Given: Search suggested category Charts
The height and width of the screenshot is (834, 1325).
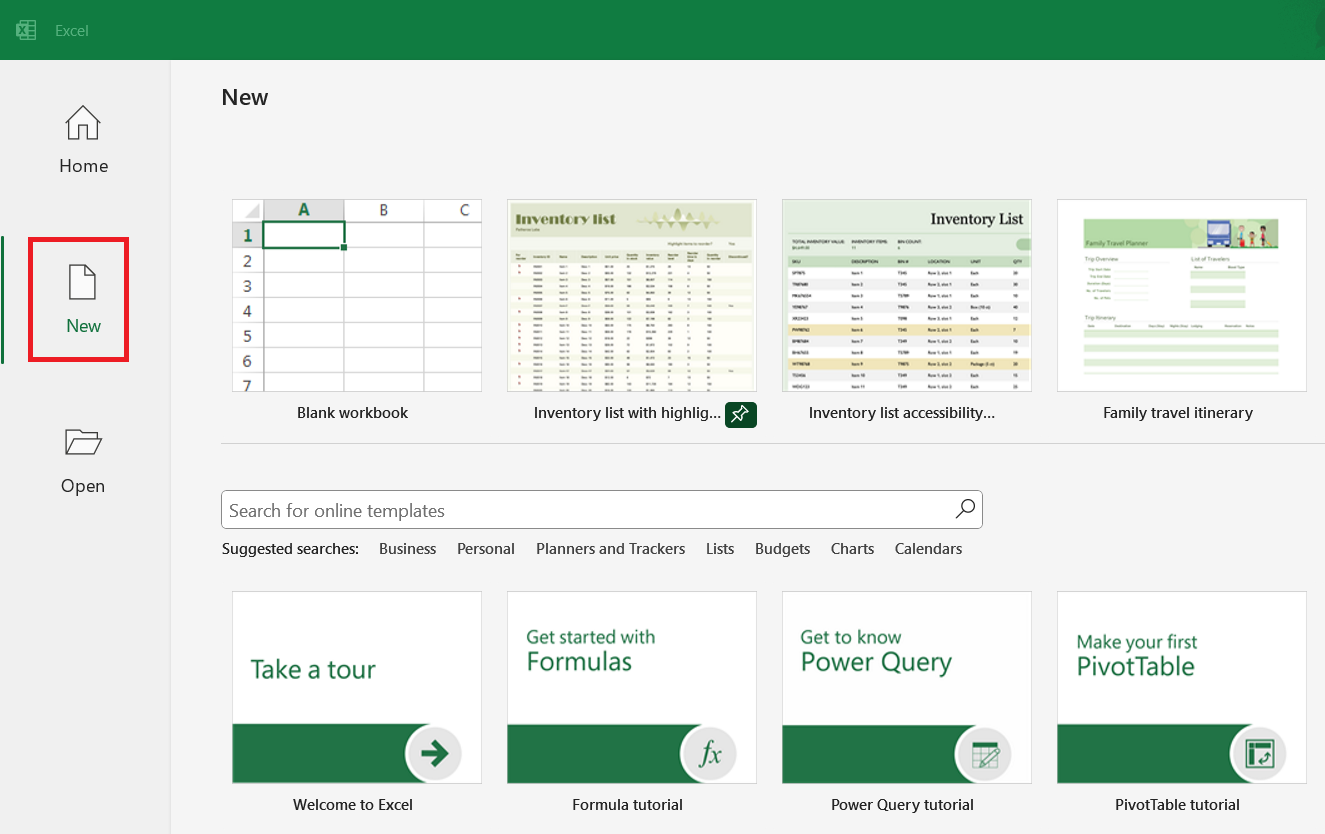Looking at the screenshot, I should coord(853,549).
